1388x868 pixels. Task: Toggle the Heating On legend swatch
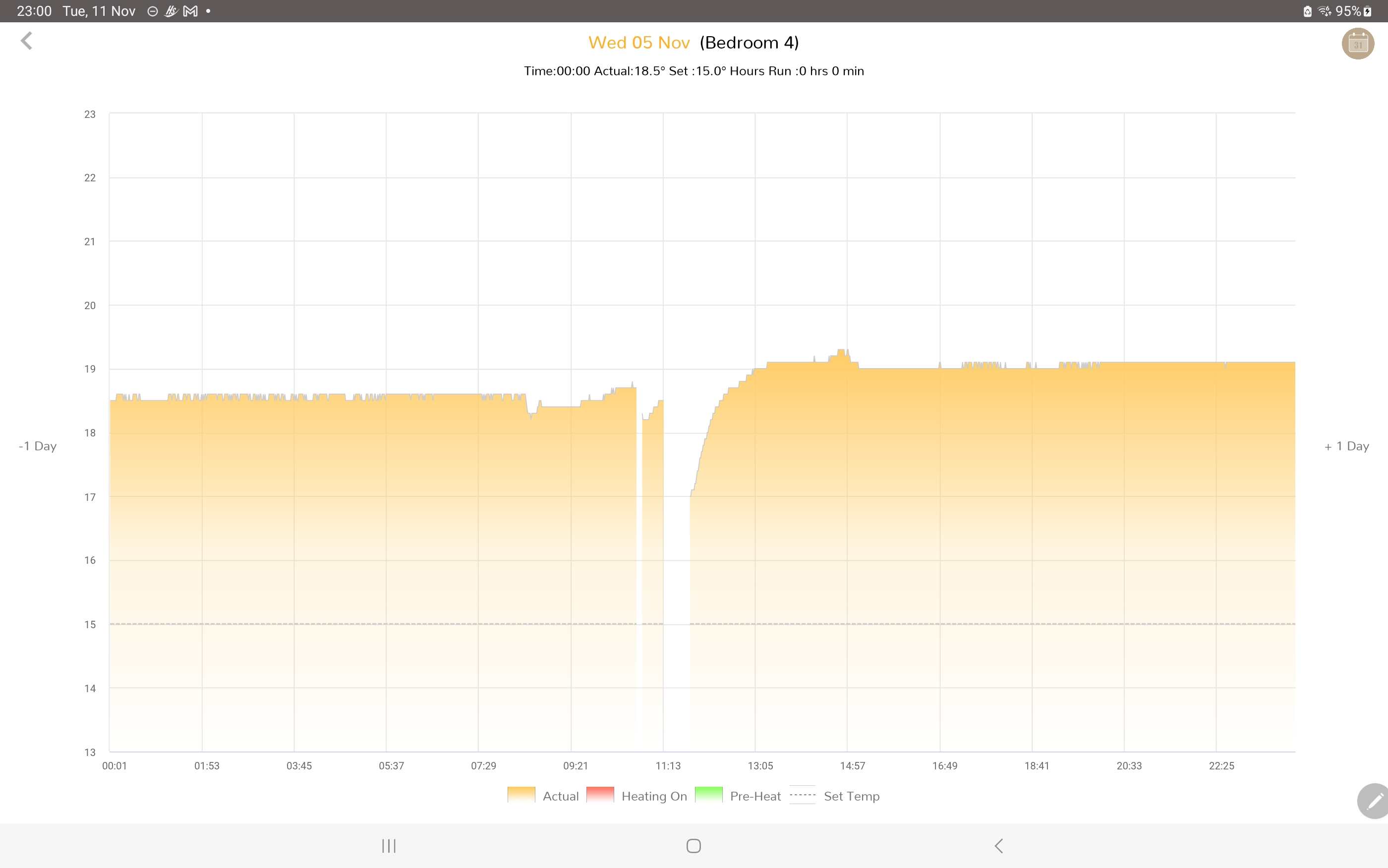click(600, 795)
